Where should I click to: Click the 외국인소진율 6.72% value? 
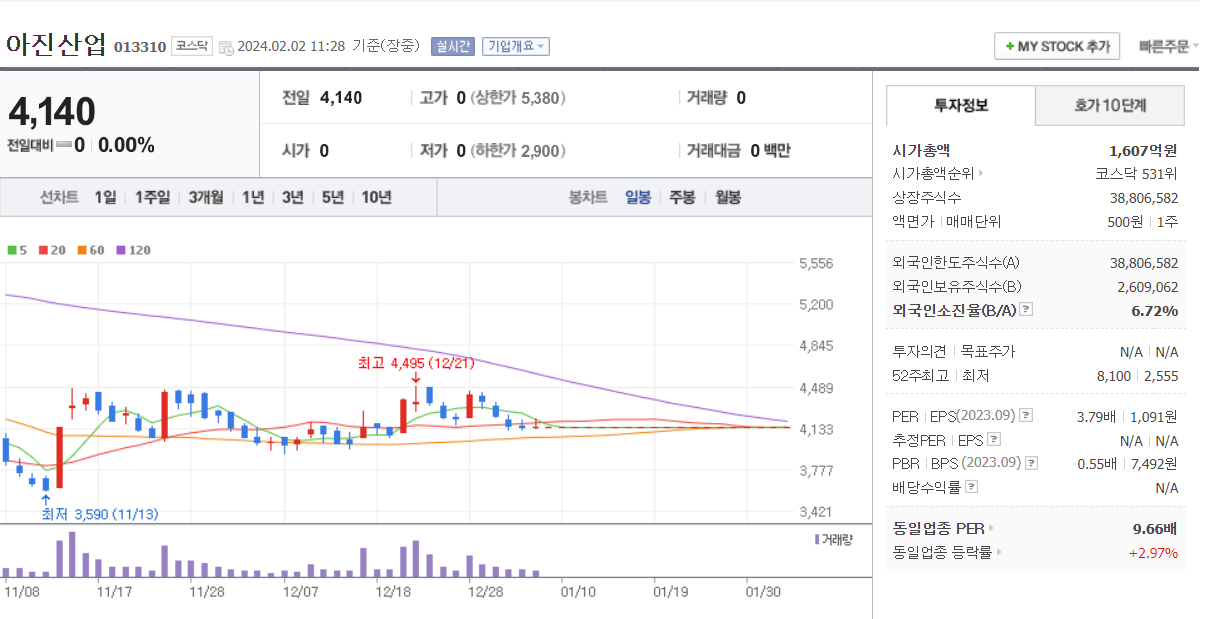(x=1154, y=311)
